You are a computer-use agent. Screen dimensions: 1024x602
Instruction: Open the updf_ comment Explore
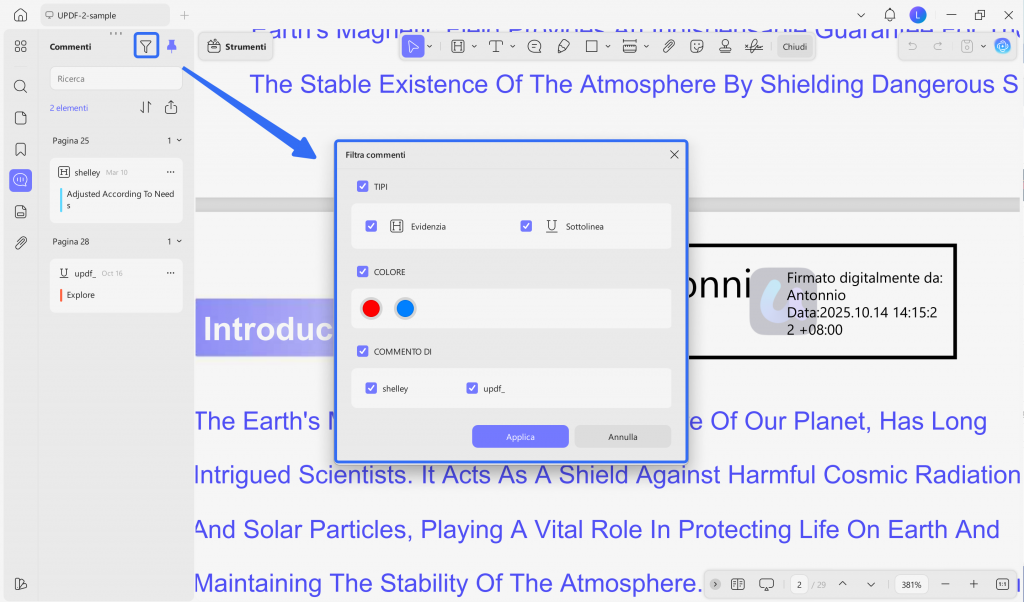click(116, 285)
